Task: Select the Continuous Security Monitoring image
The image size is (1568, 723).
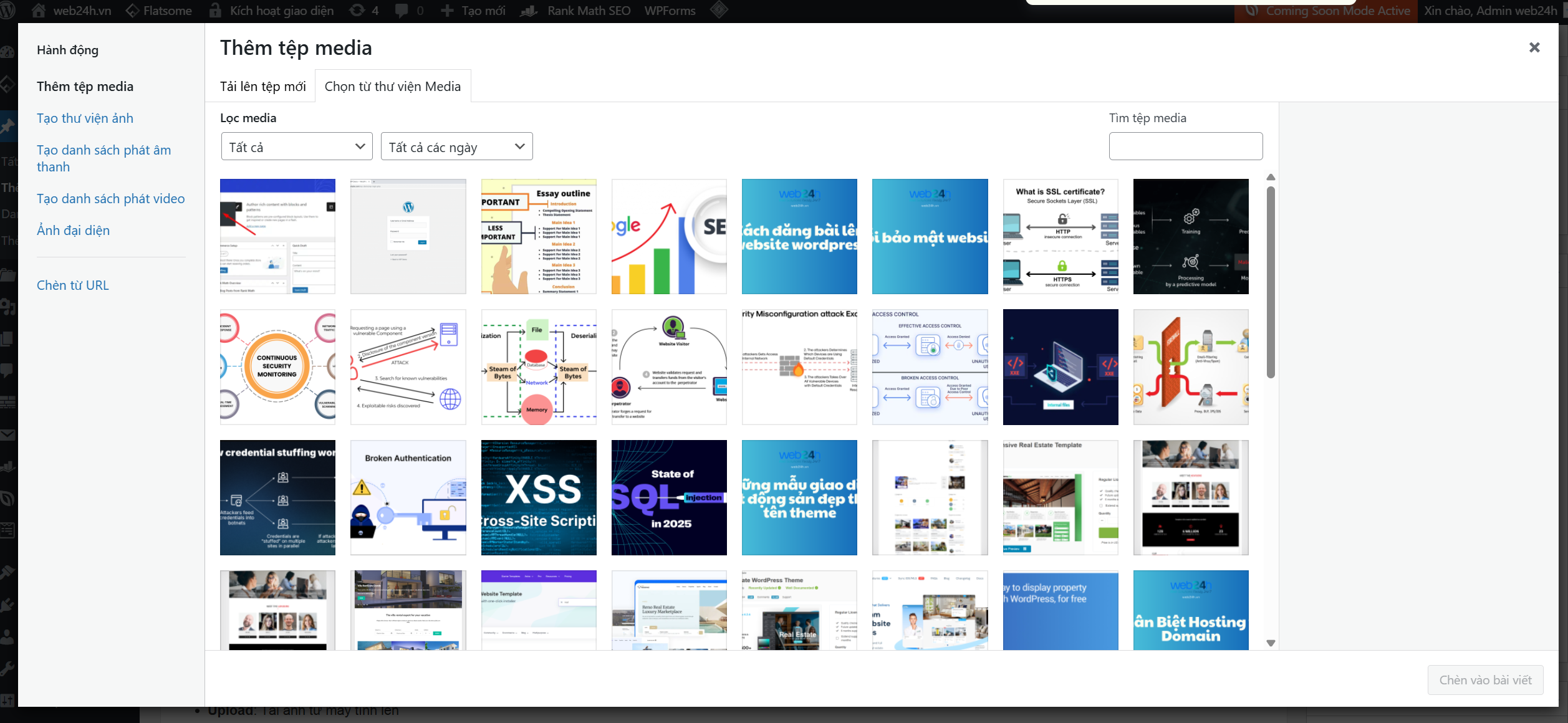Action: coord(277,367)
